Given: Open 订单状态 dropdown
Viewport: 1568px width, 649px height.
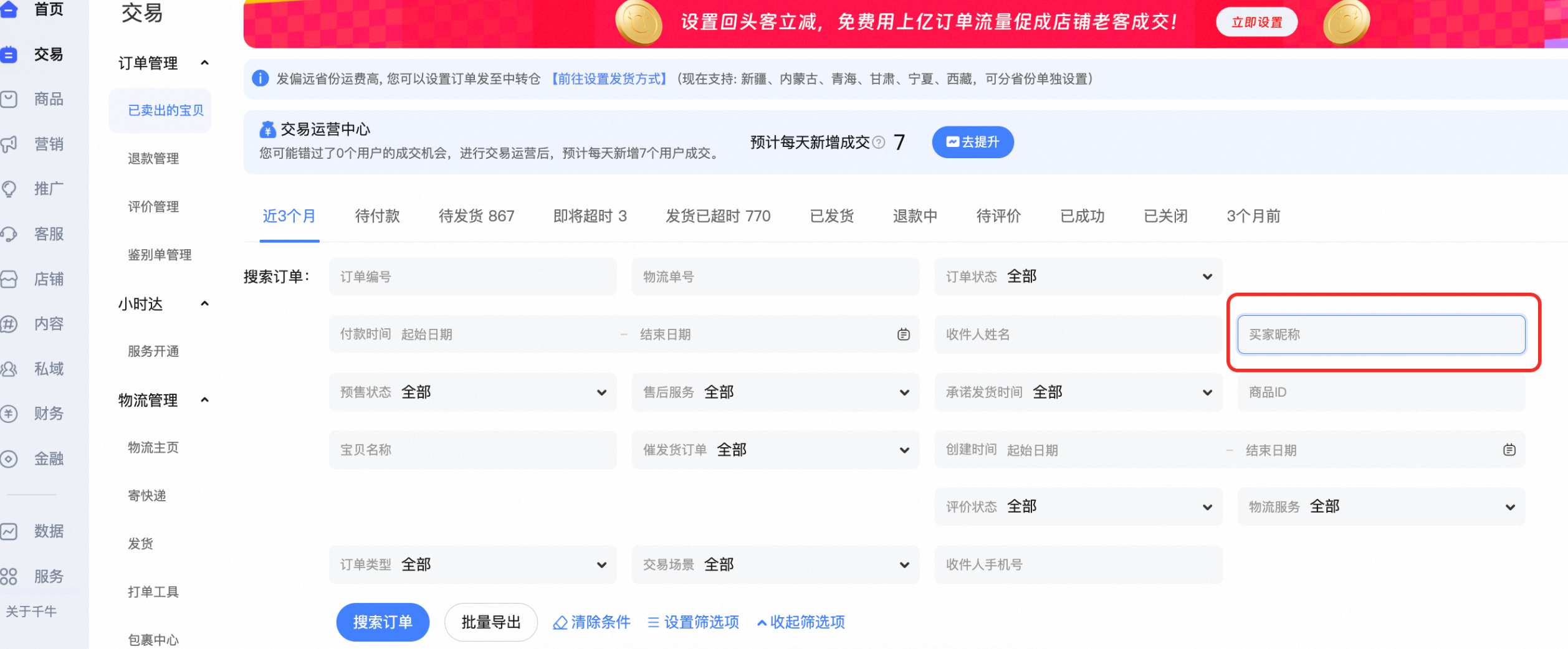Looking at the screenshot, I should (1078, 277).
